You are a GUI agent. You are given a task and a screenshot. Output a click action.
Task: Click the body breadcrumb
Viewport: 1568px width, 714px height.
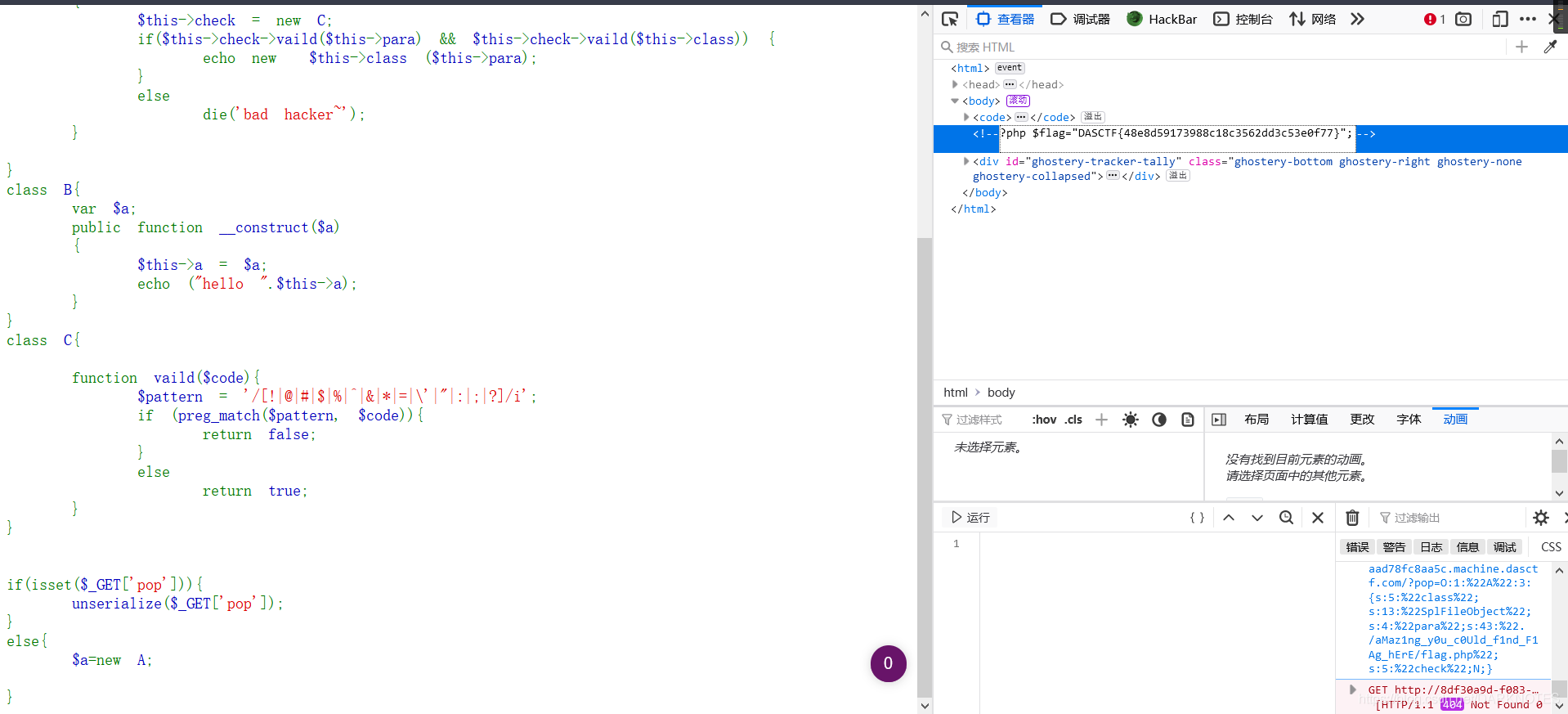(x=1001, y=393)
